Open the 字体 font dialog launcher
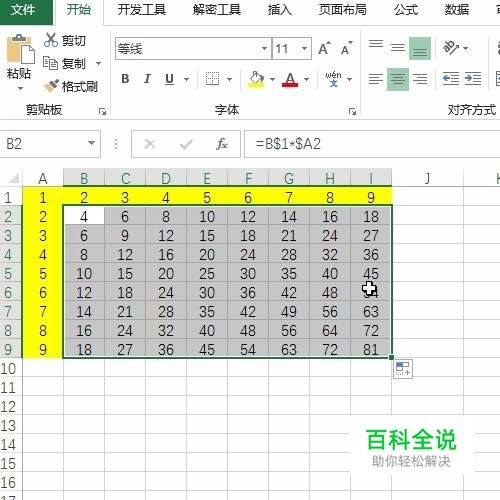Image resolution: width=500 pixels, height=500 pixels. coord(352,112)
